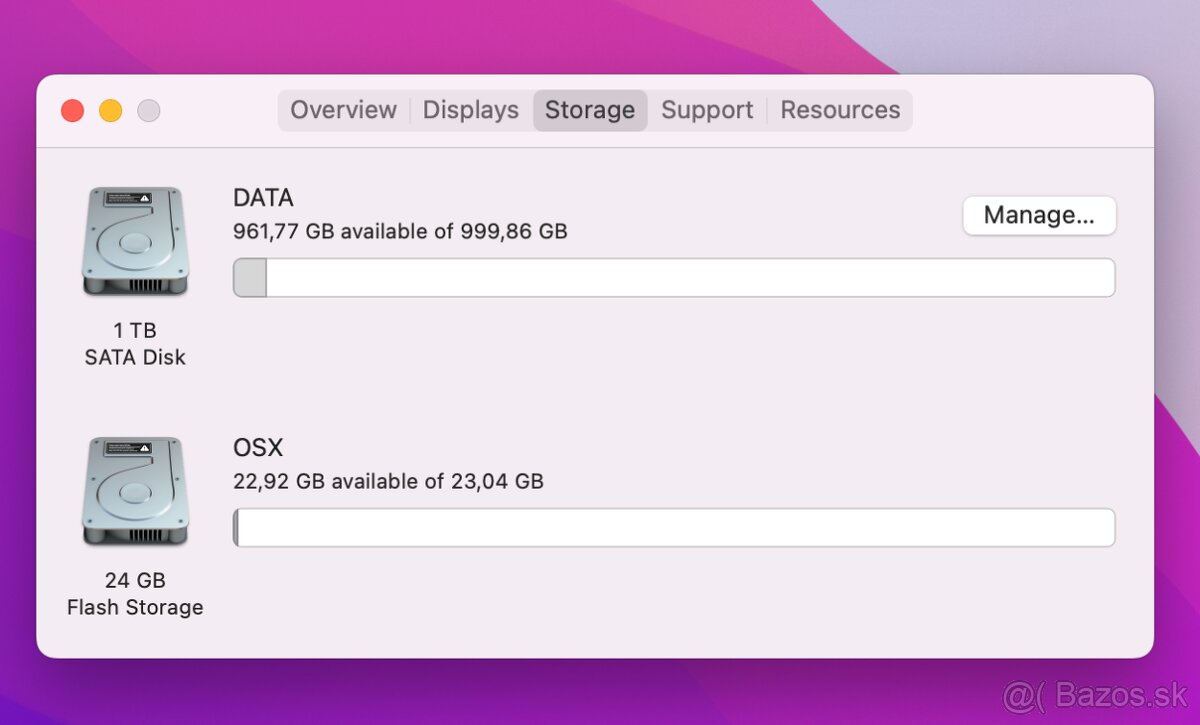Click the OSX Flash Storage drive icon
Viewport: 1200px width, 725px height.
(135, 491)
